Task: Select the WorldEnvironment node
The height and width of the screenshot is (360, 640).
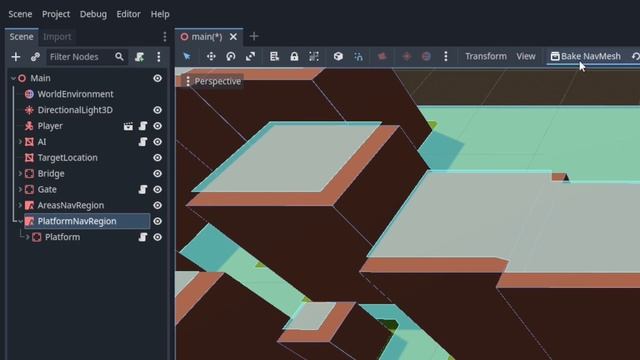Action: click(x=76, y=94)
